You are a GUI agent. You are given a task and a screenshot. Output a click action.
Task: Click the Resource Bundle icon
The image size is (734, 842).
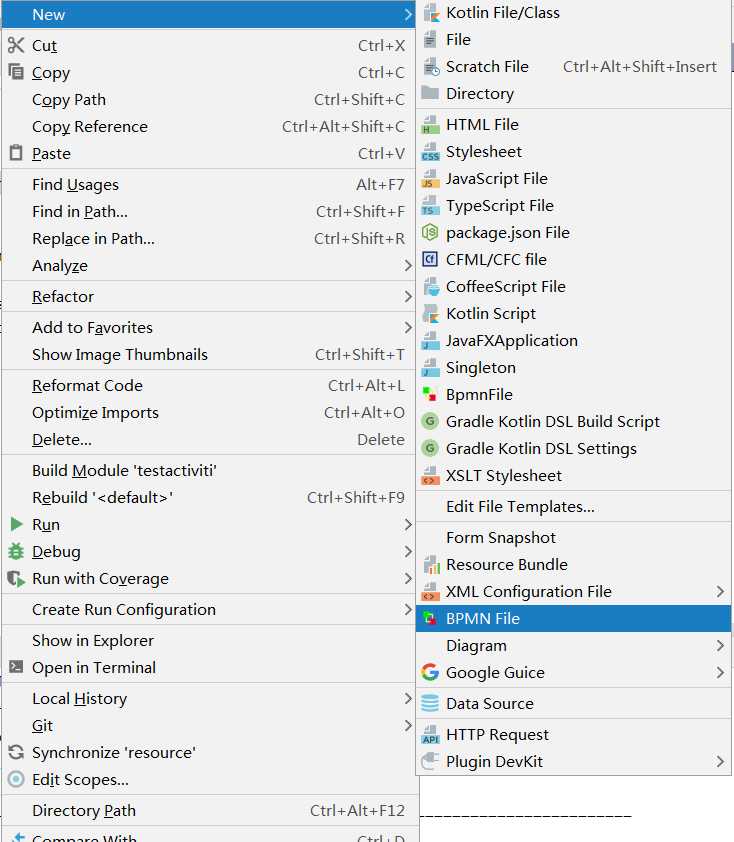[x=431, y=564]
